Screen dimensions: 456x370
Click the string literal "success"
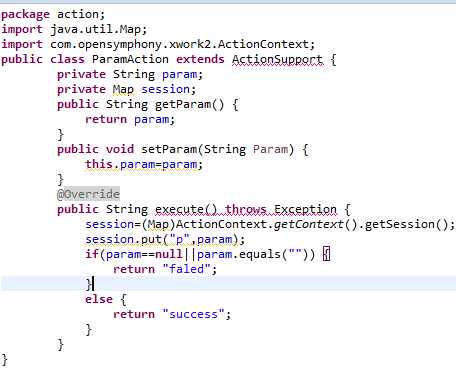(x=193, y=314)
